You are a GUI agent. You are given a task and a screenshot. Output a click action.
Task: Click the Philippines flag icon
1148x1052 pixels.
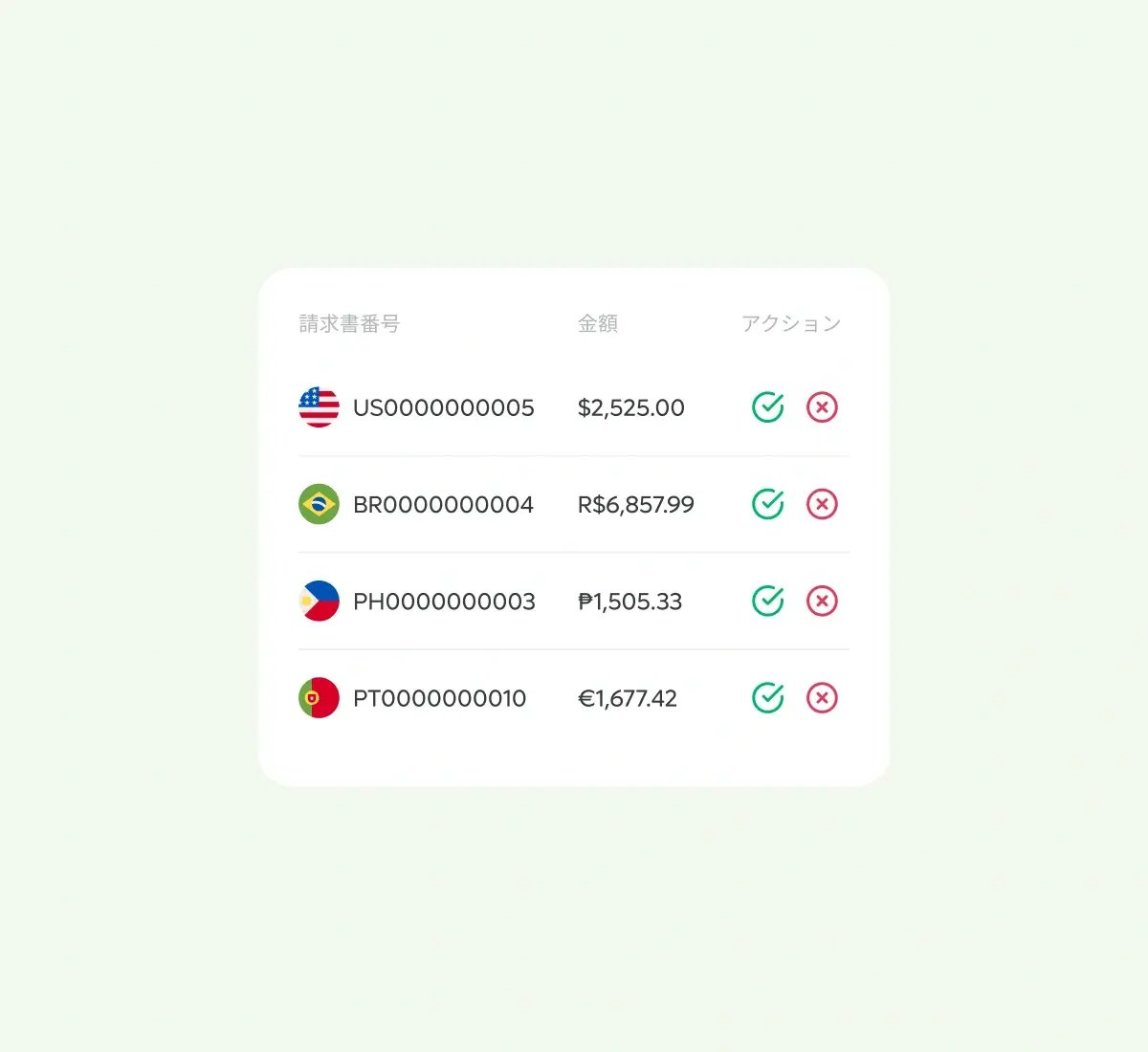pyautogui.click(x=320, y=602)
